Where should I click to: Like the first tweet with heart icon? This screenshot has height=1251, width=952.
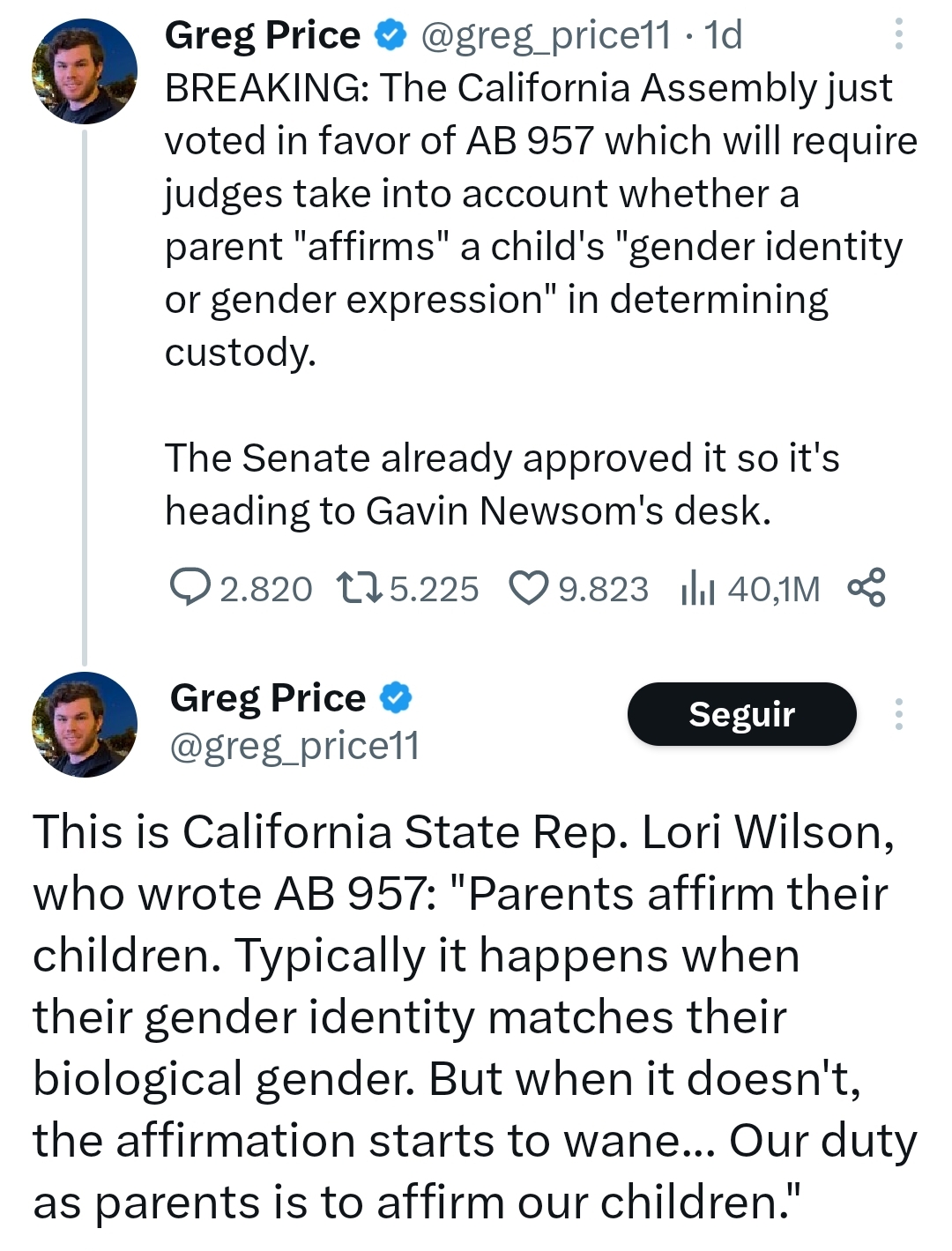click(x=529, y=588)
